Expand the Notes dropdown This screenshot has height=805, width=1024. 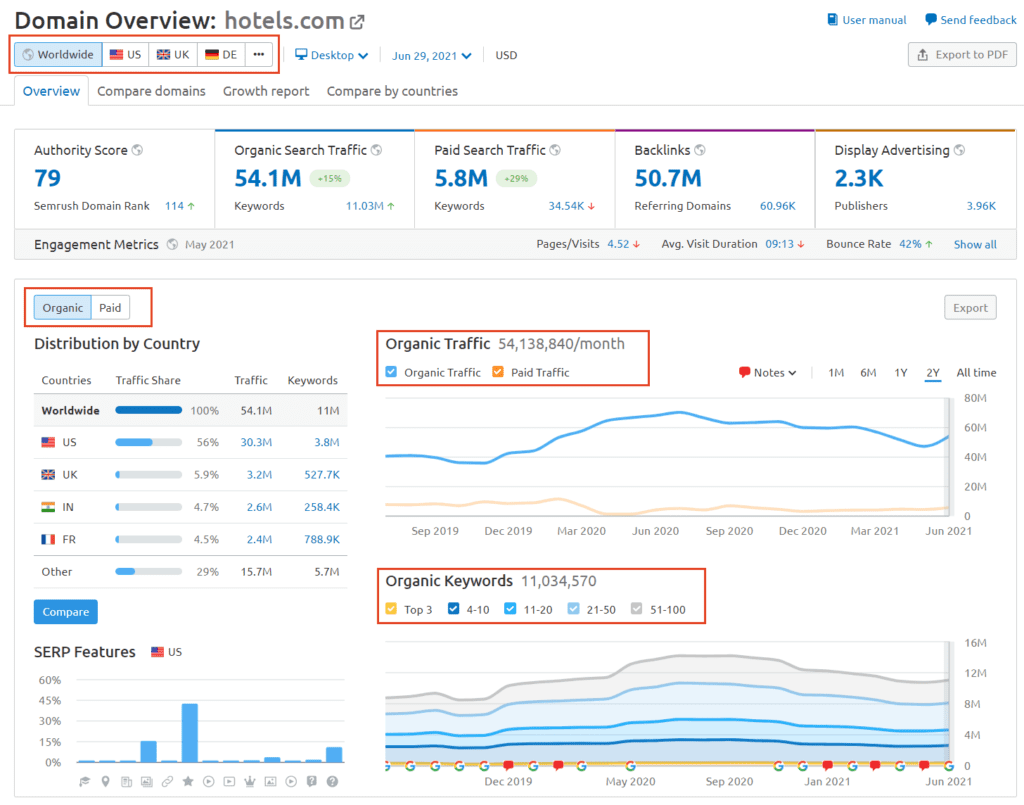pyautogui.click(x=767, y=373)
